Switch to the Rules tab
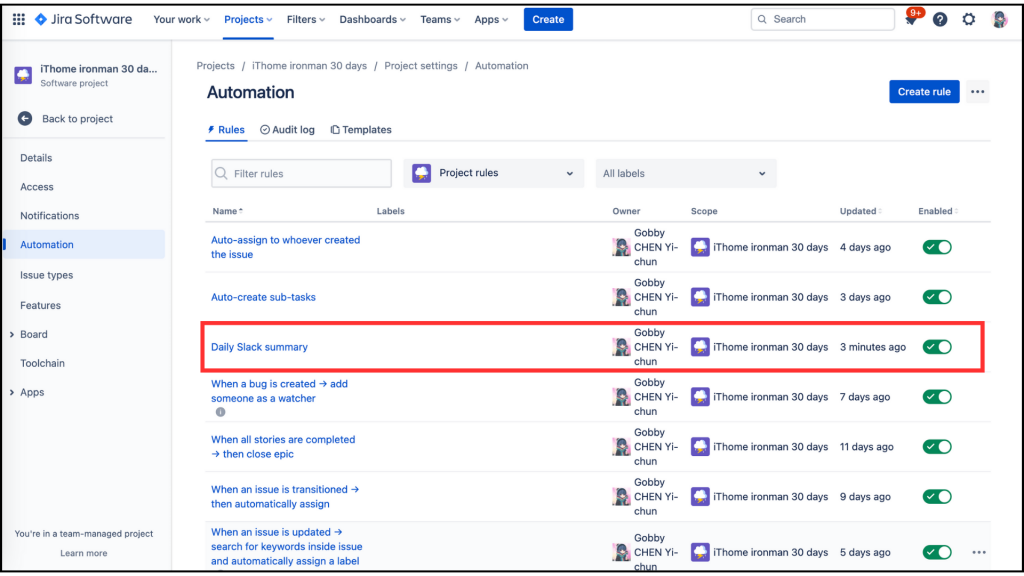This screenshot has width=1024, height=576. tap(226, 130)
